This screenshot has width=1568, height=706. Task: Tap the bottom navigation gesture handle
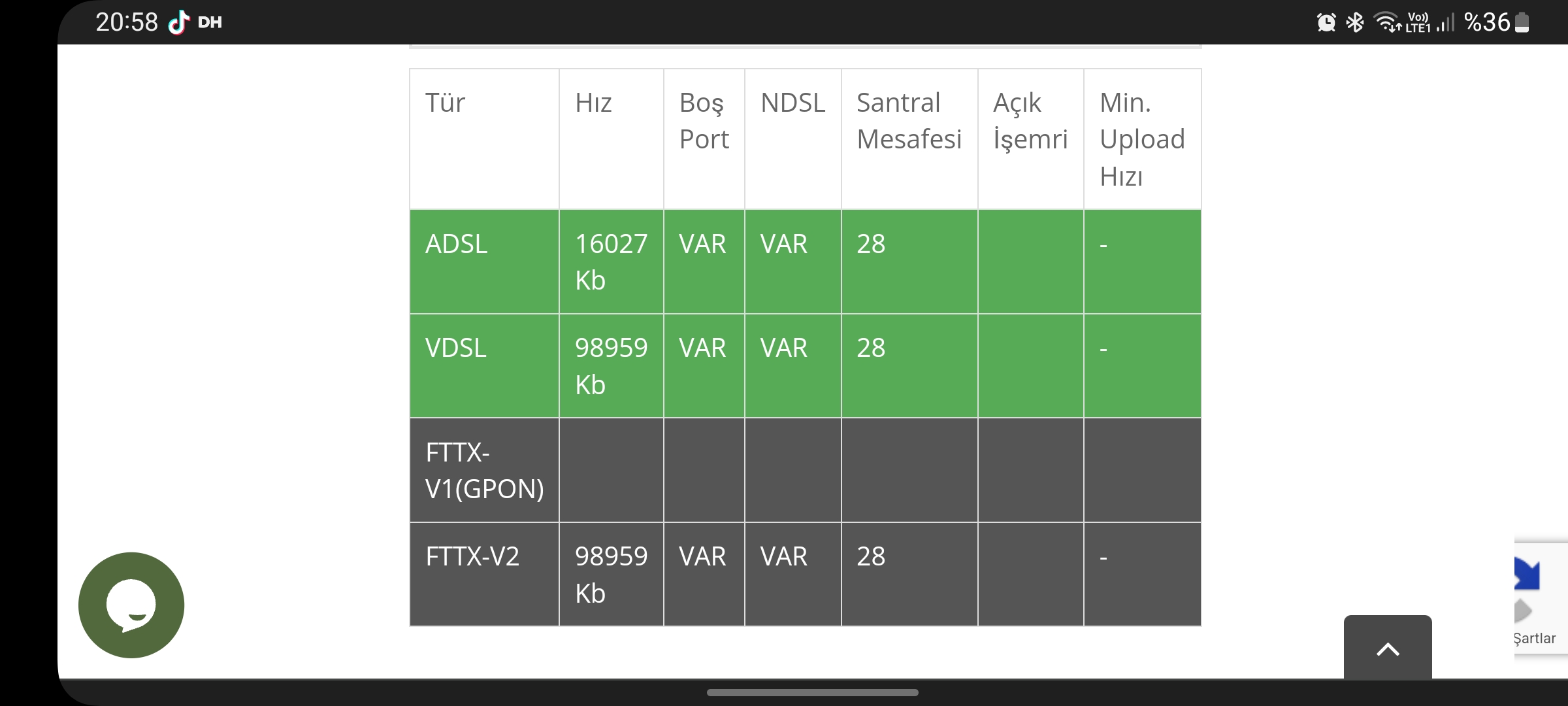pos(812,692)
